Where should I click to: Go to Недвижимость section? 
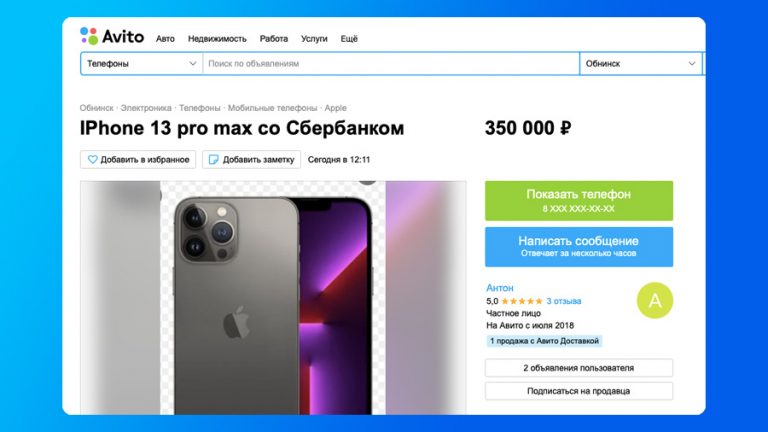(x=217, y=39)
